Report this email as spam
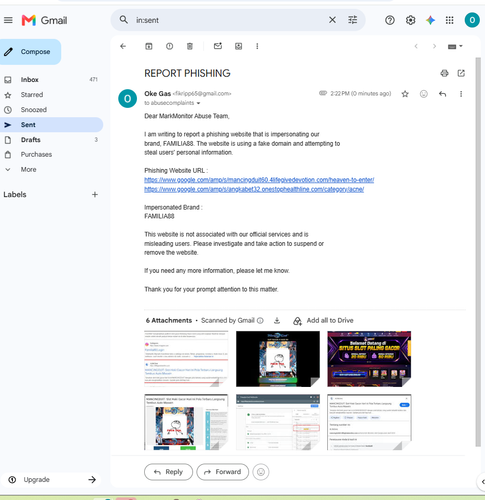This screenshot has height=500, width=485. 169,46
